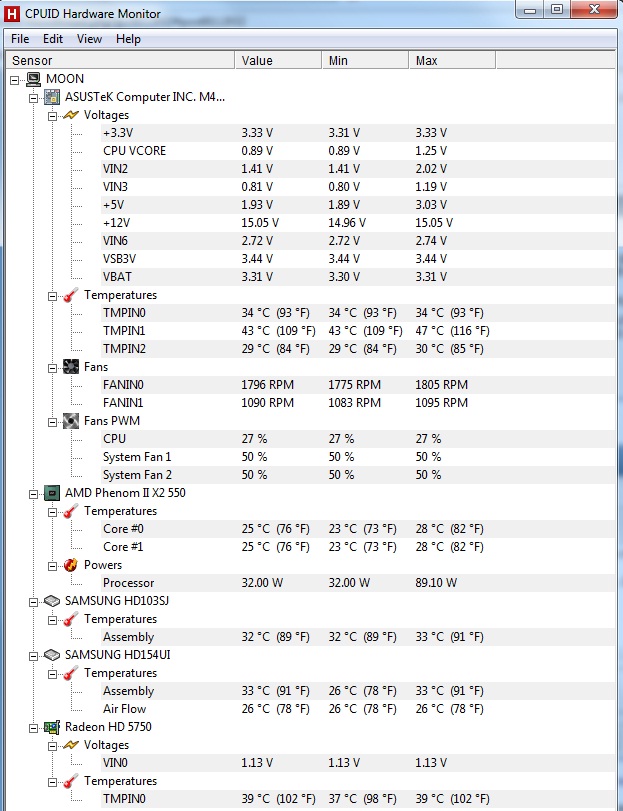Screen dimensions: 623x811
Task: Click the motherboard Temperatures thermometer icon
Action: (71, 295)
